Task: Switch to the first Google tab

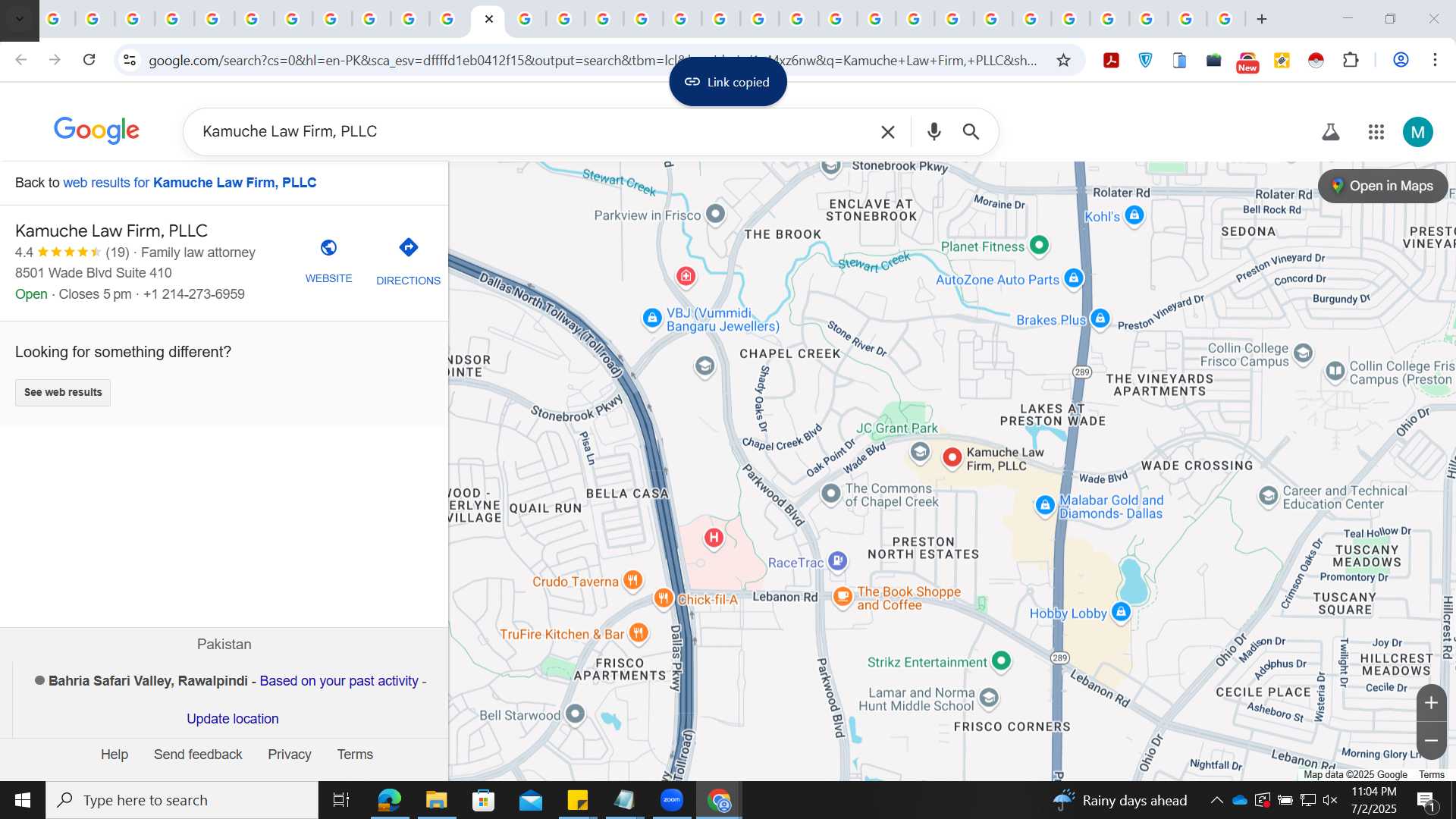Action: tap(53, 19)
